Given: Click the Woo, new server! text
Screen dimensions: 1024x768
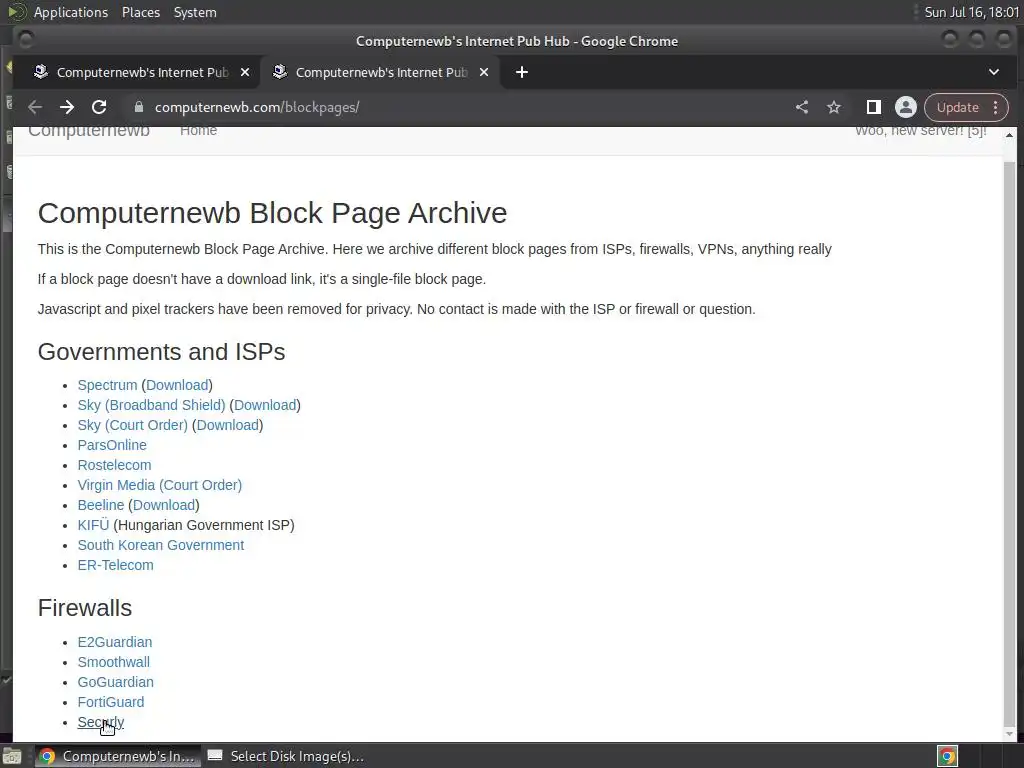Looking at the screenshot, I should (921, 131).
